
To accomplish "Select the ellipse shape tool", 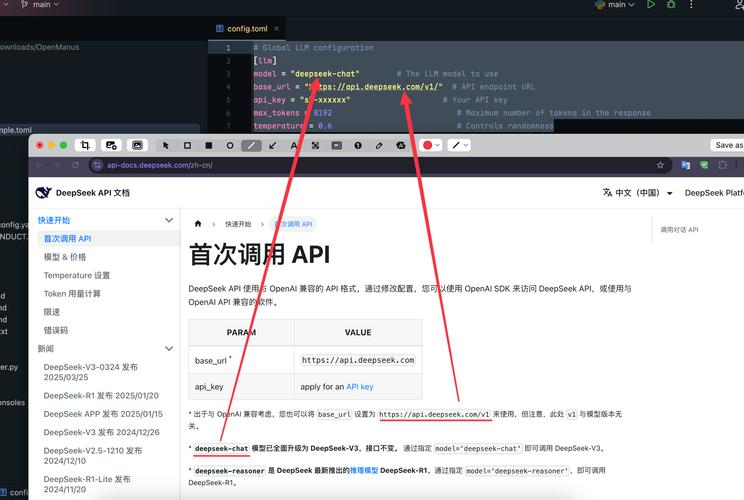I will coord(230,145).
